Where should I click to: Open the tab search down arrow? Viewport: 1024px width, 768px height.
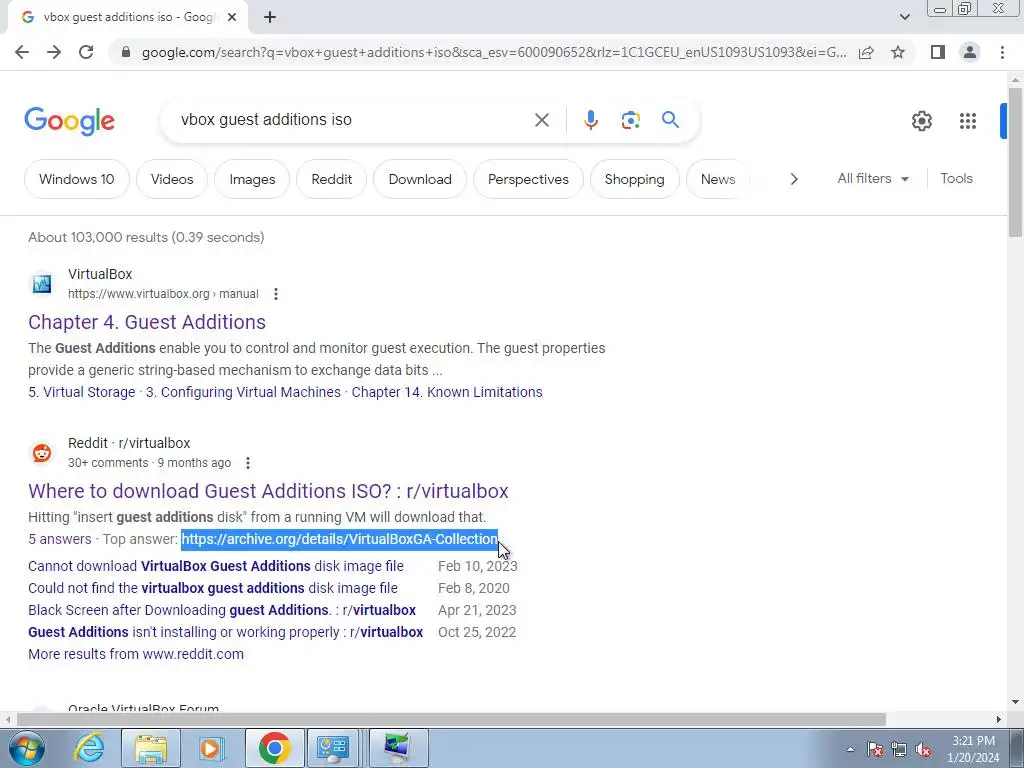904,18
